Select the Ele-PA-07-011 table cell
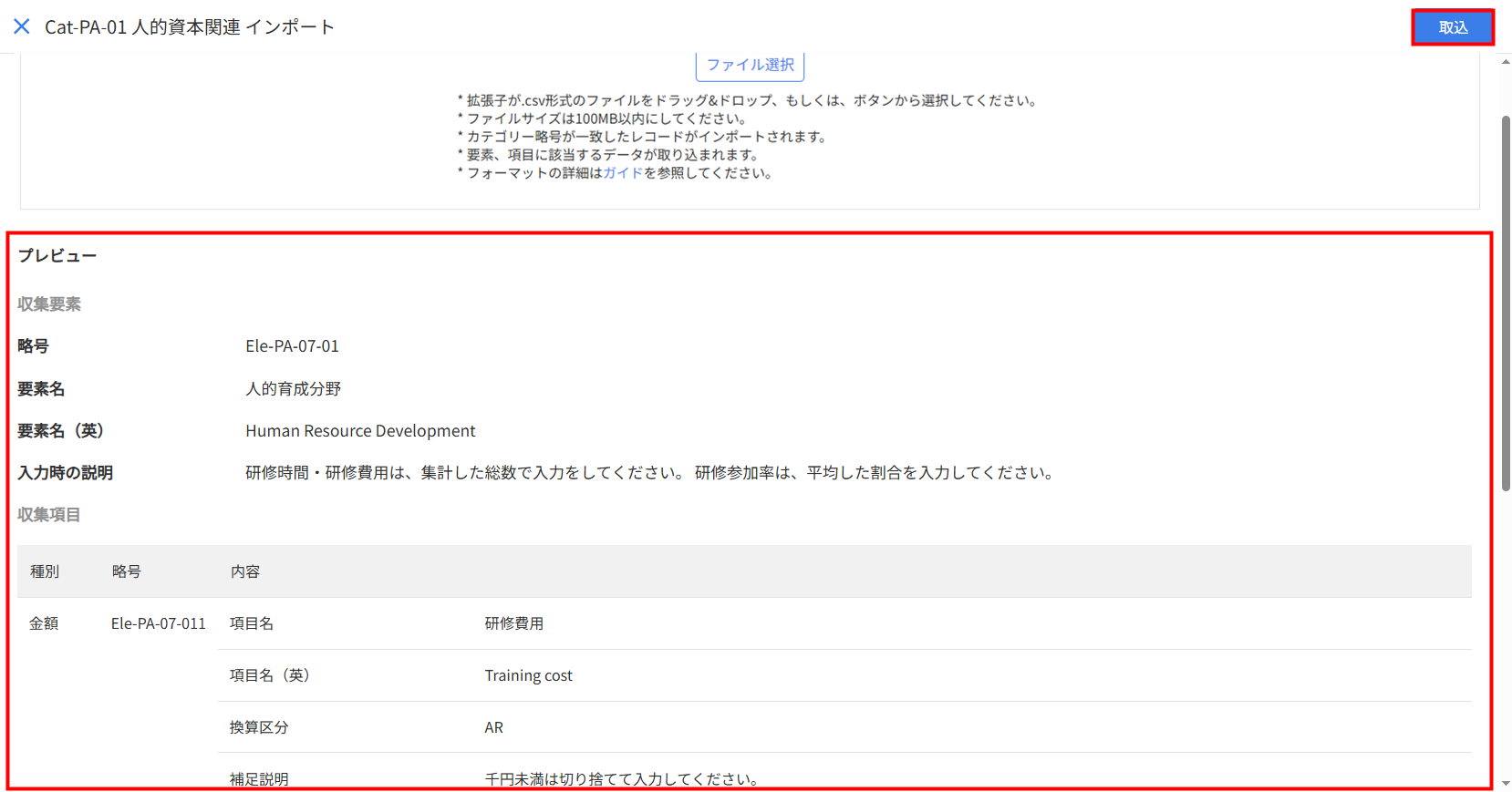The height and width of the screenshot is (792, 1512). point(159,623)
